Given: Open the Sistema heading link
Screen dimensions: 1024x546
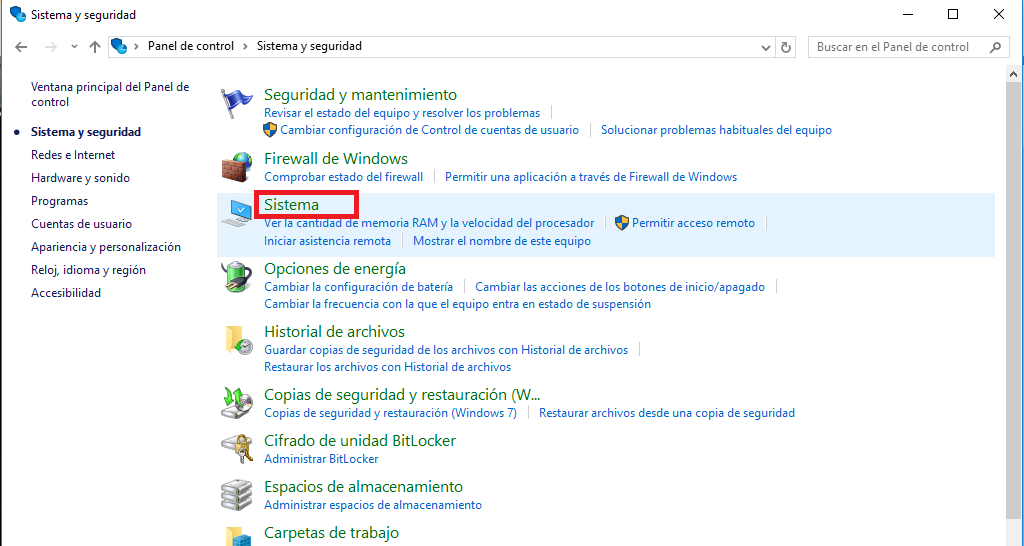Looking at the screenshot, I should [291, 204].
